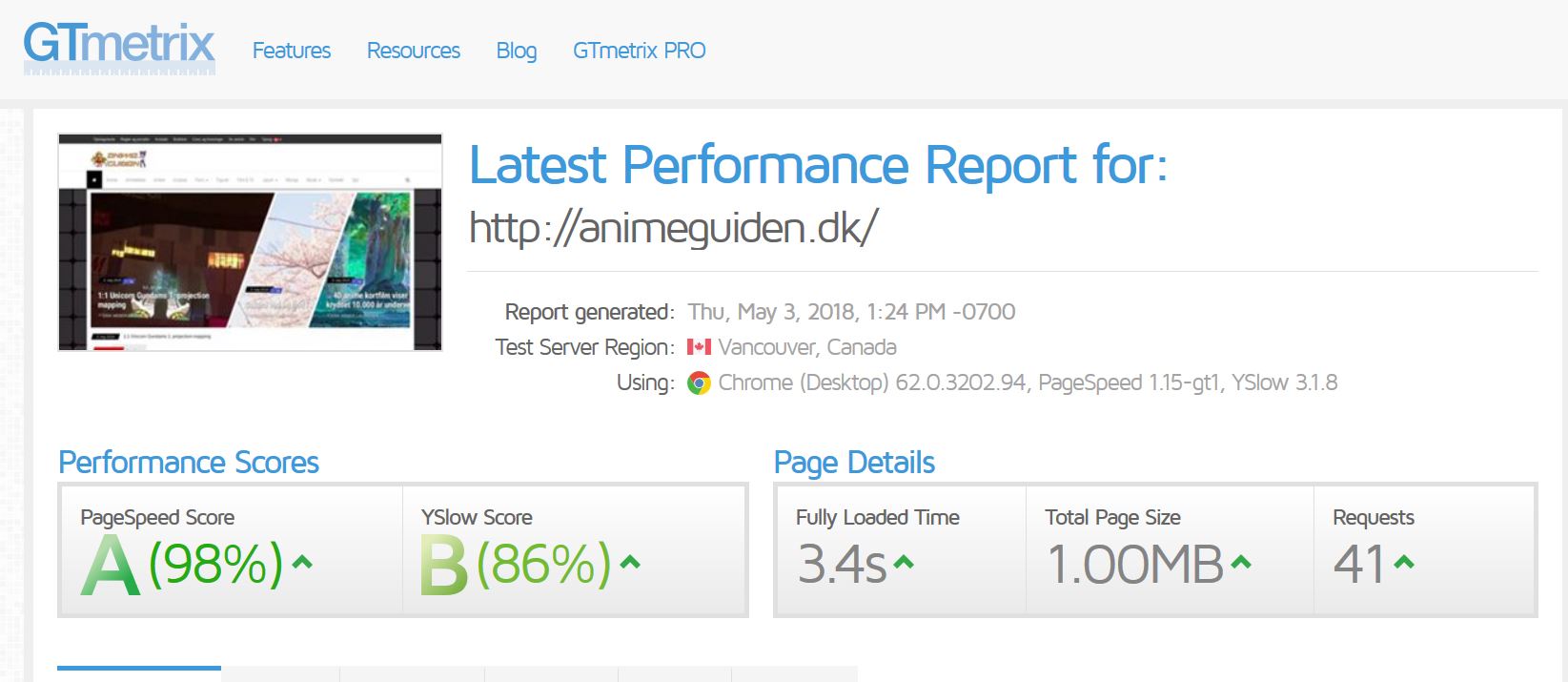Click the http://animeguiden.dk/ URL text
The height and width of the screenshot is (682, 1568).
673,227
